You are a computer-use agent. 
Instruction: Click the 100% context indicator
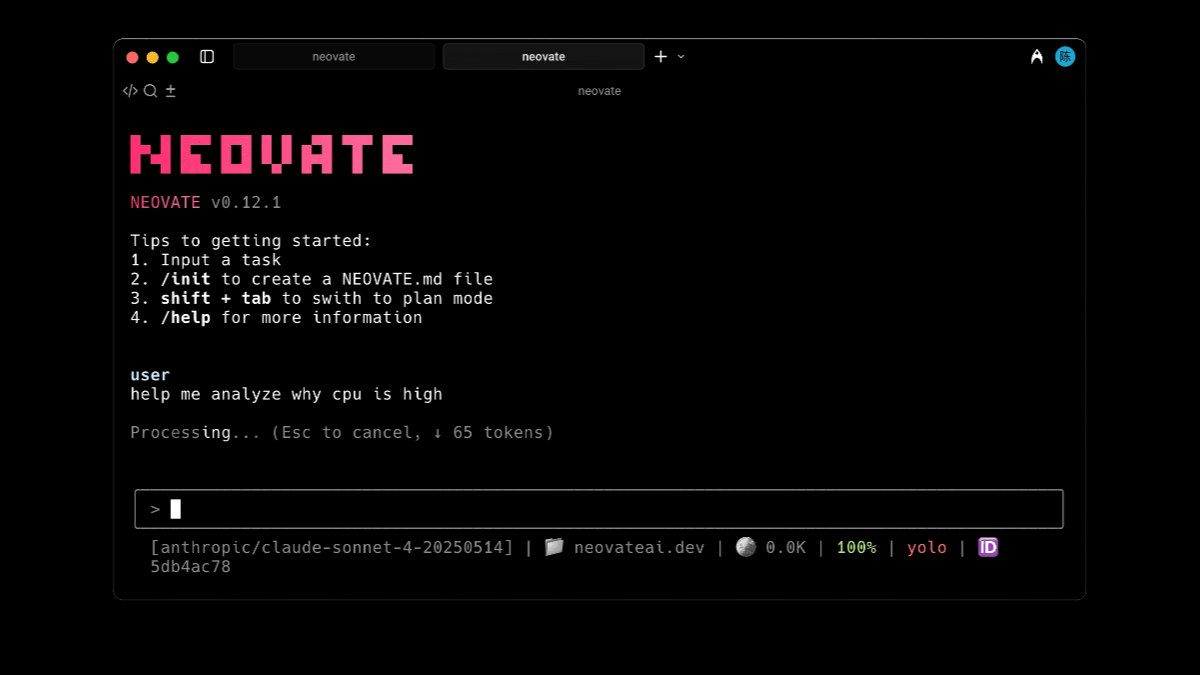856,547
